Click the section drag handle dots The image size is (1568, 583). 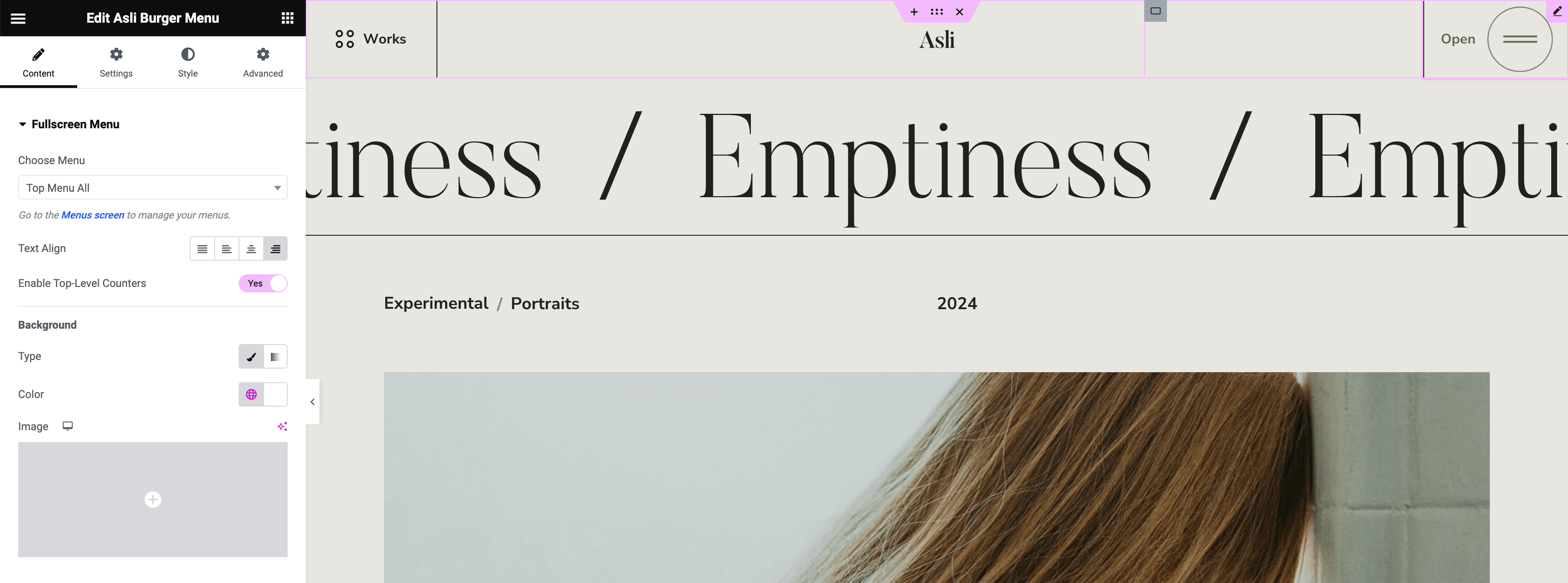[936, 11]
